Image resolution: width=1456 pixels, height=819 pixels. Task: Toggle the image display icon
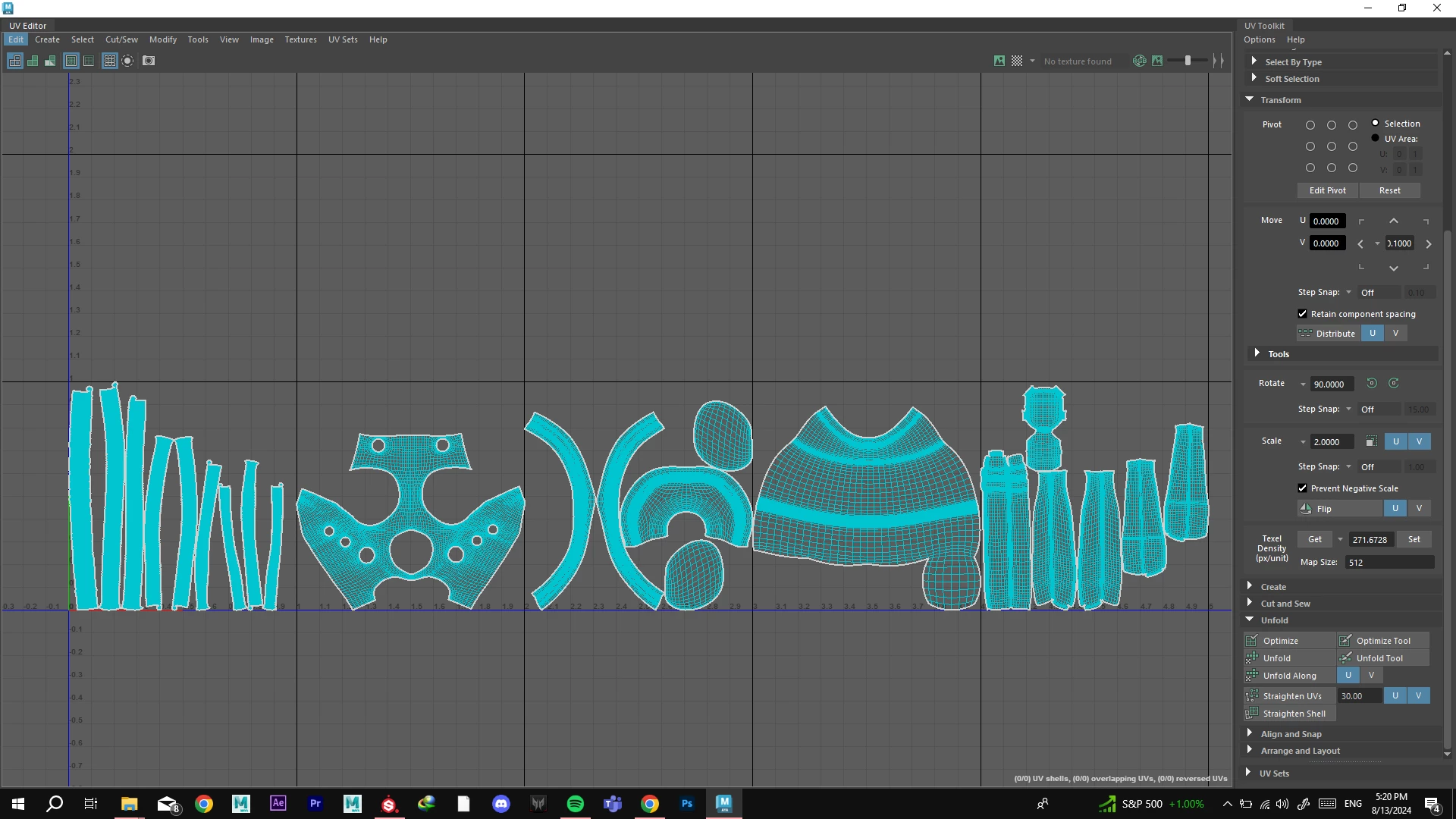coord(999,61)
